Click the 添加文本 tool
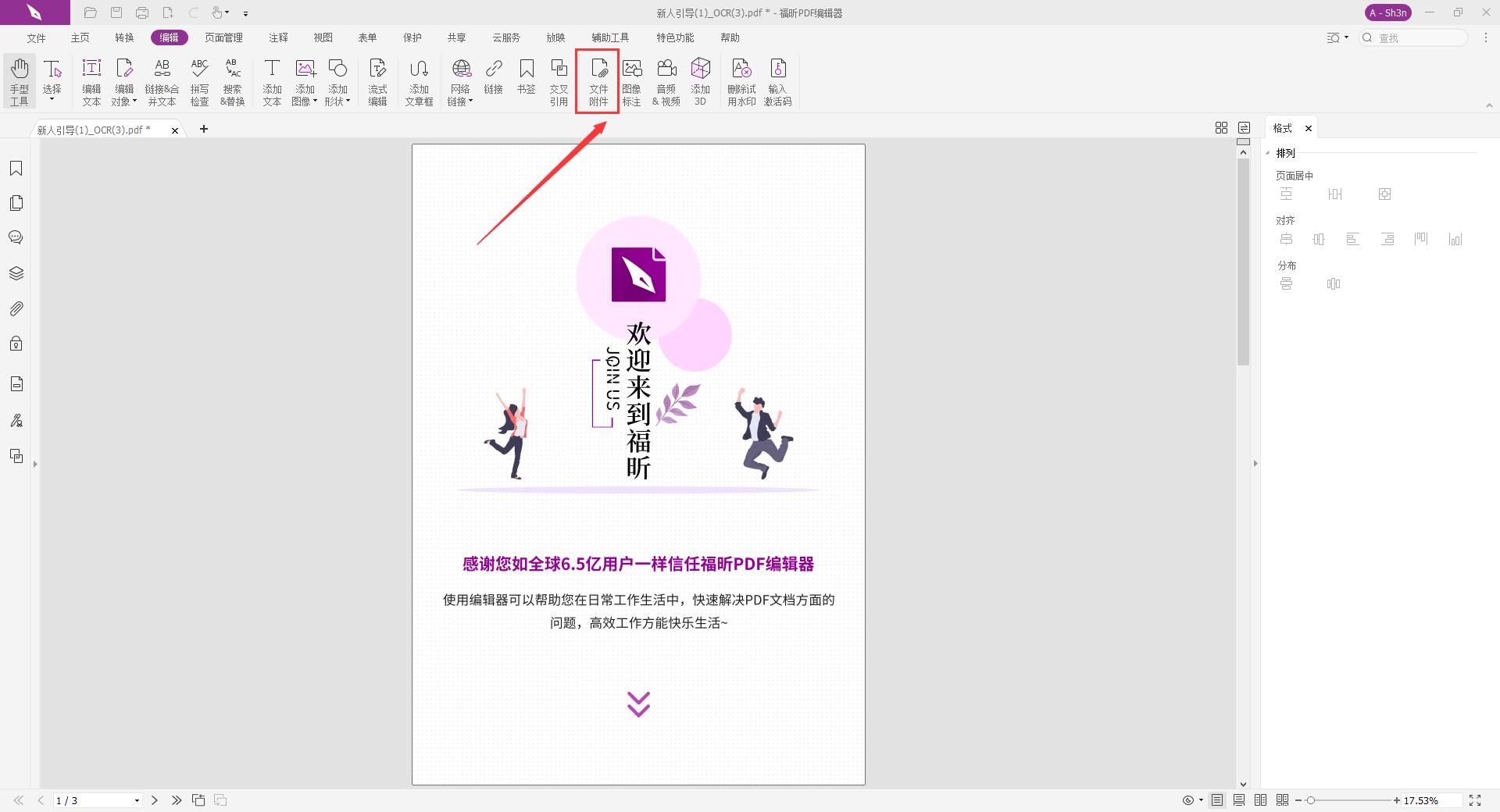 (x=272, y=81)
